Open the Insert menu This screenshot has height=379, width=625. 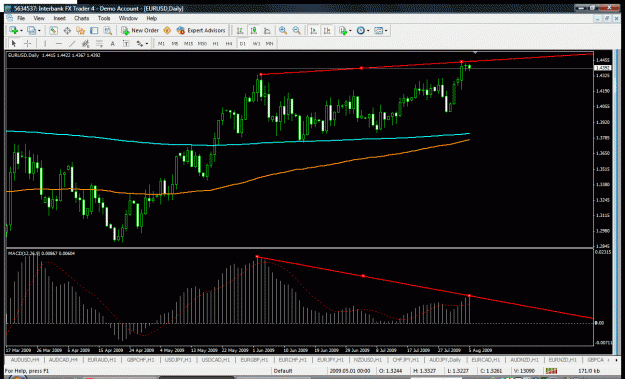[x=59, y=18]
